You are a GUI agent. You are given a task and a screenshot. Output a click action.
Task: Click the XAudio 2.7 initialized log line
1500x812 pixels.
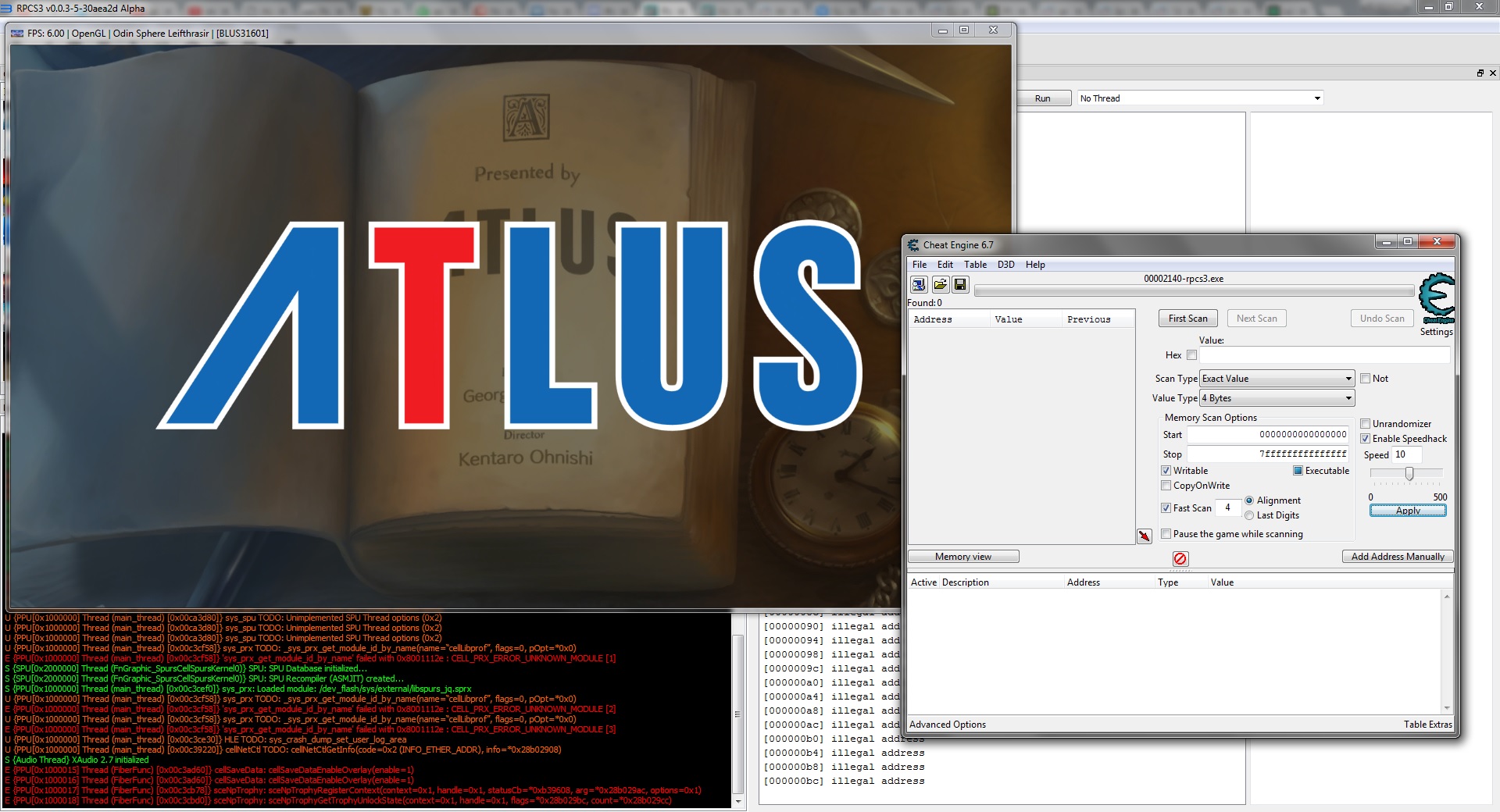(77, 760)
